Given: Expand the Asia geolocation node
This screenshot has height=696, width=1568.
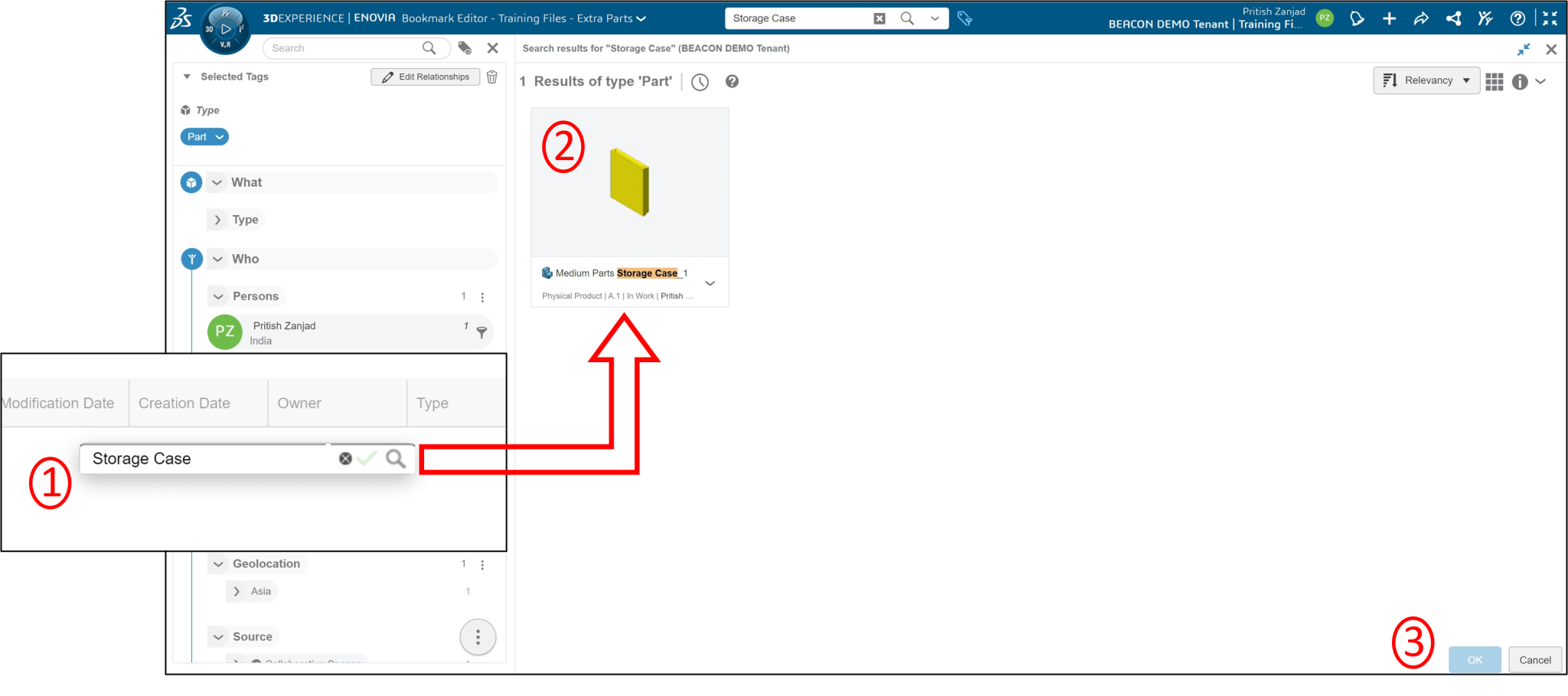Looking at the screenshot, I should [x=237, y=591].
